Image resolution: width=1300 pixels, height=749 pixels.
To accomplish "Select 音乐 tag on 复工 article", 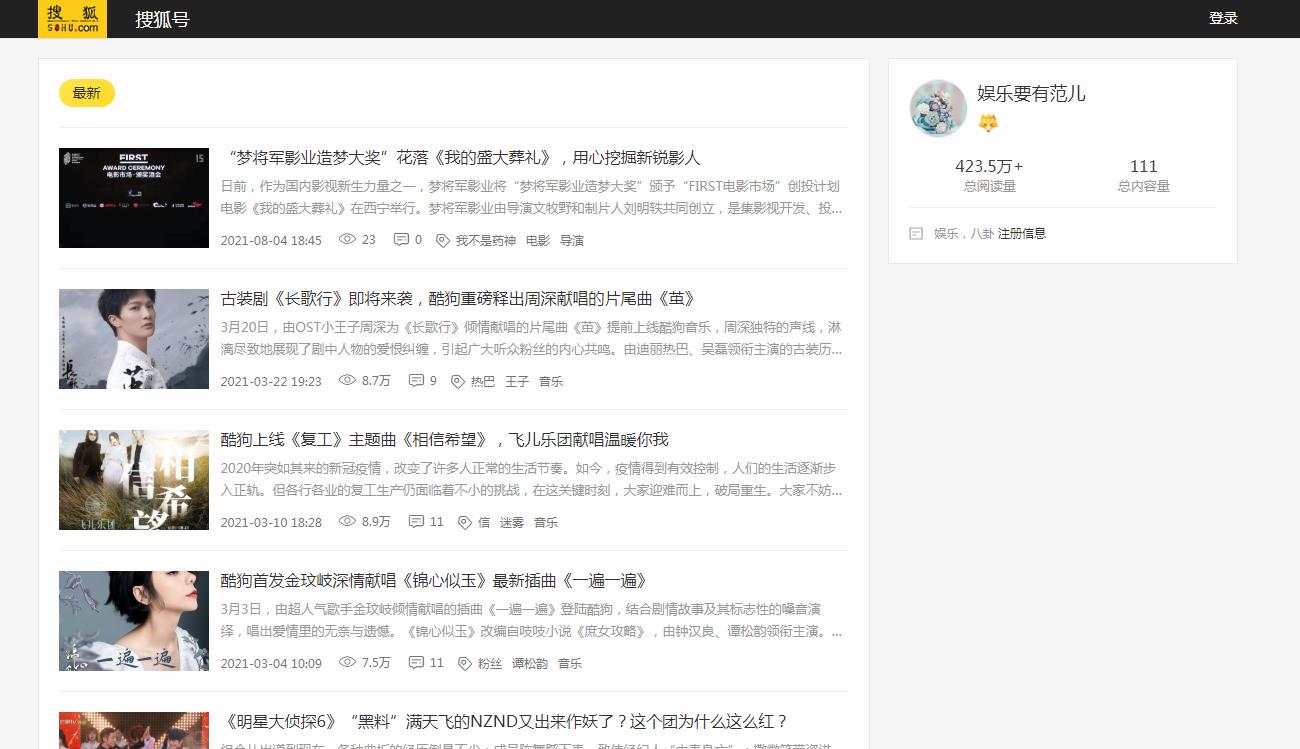I will point(546,523).
